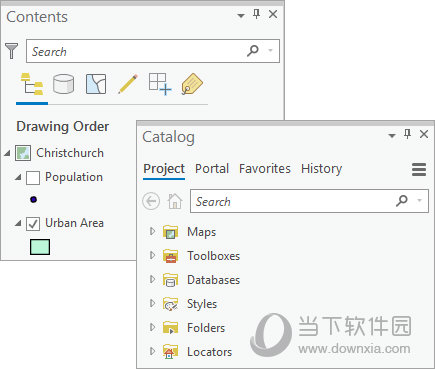This screenshot has width=435, height=369.
Task: Click the Locators folder icon
Action: (x=170, y=352)
